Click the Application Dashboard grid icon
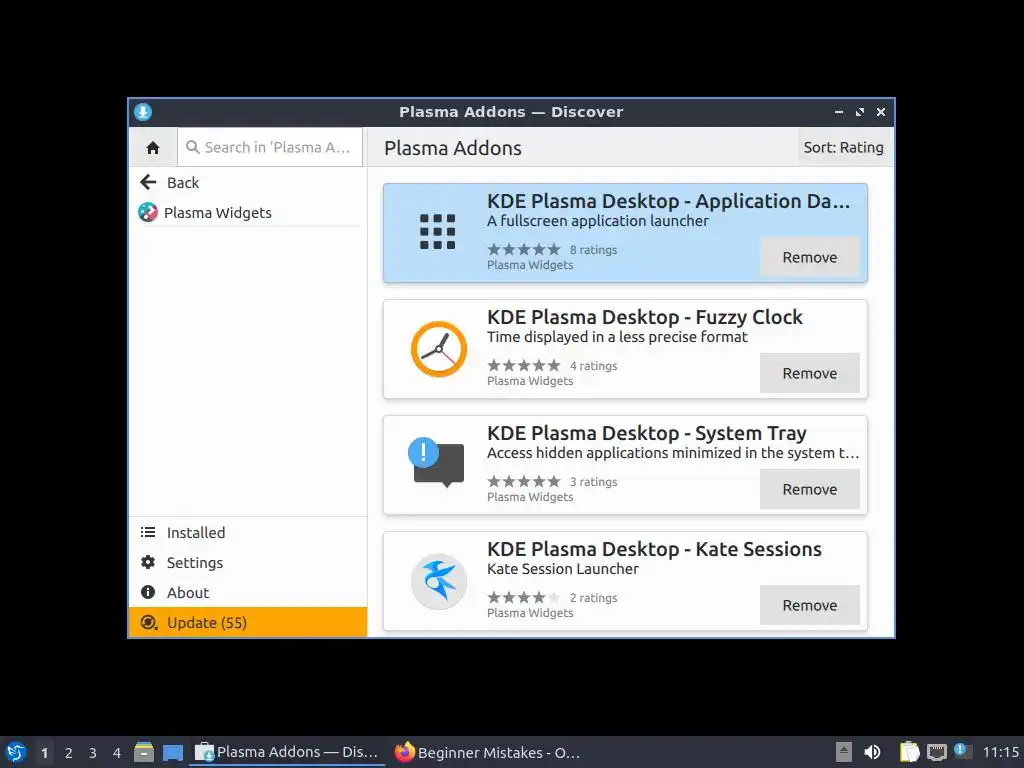1024x768 pixels. tap(438, 232)
